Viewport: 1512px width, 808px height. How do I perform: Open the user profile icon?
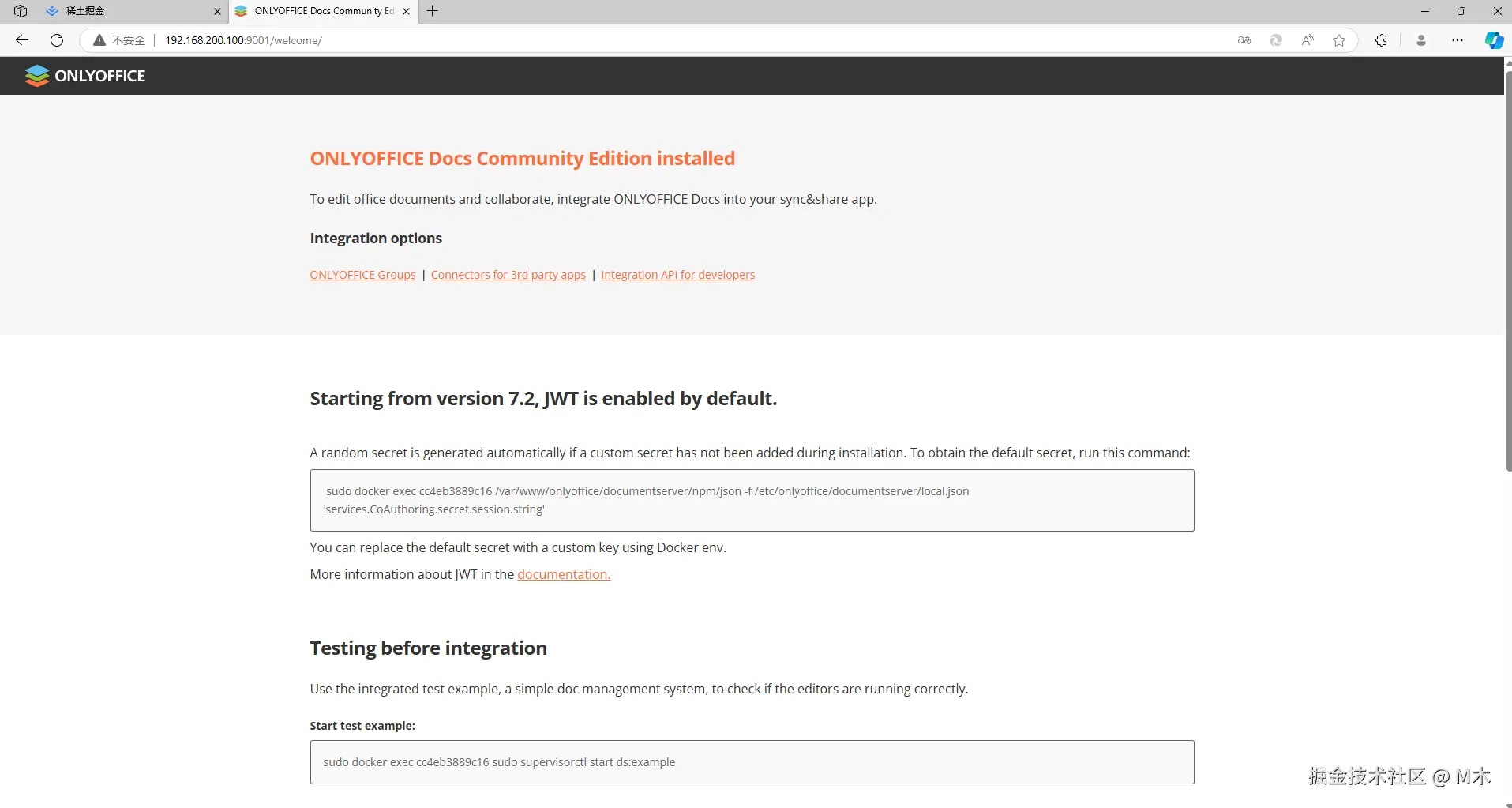[1421, 40]
